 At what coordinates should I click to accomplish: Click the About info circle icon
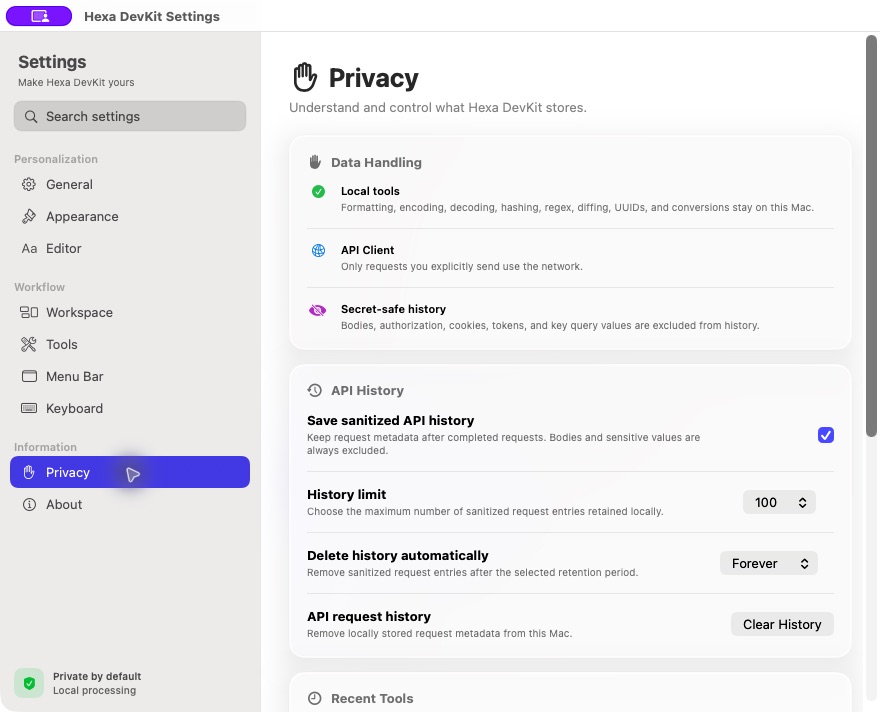pyautogui.click(x=29, y=504)
